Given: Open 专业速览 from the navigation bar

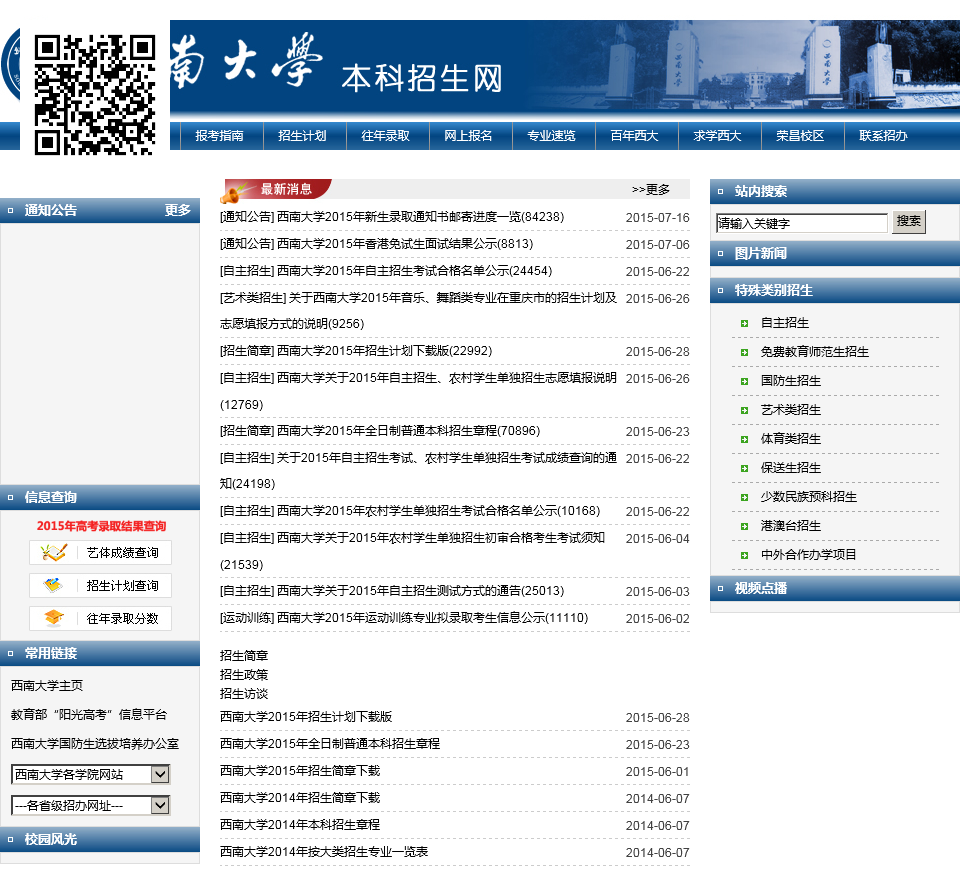Looking at the screenshot, I should 552,136.
